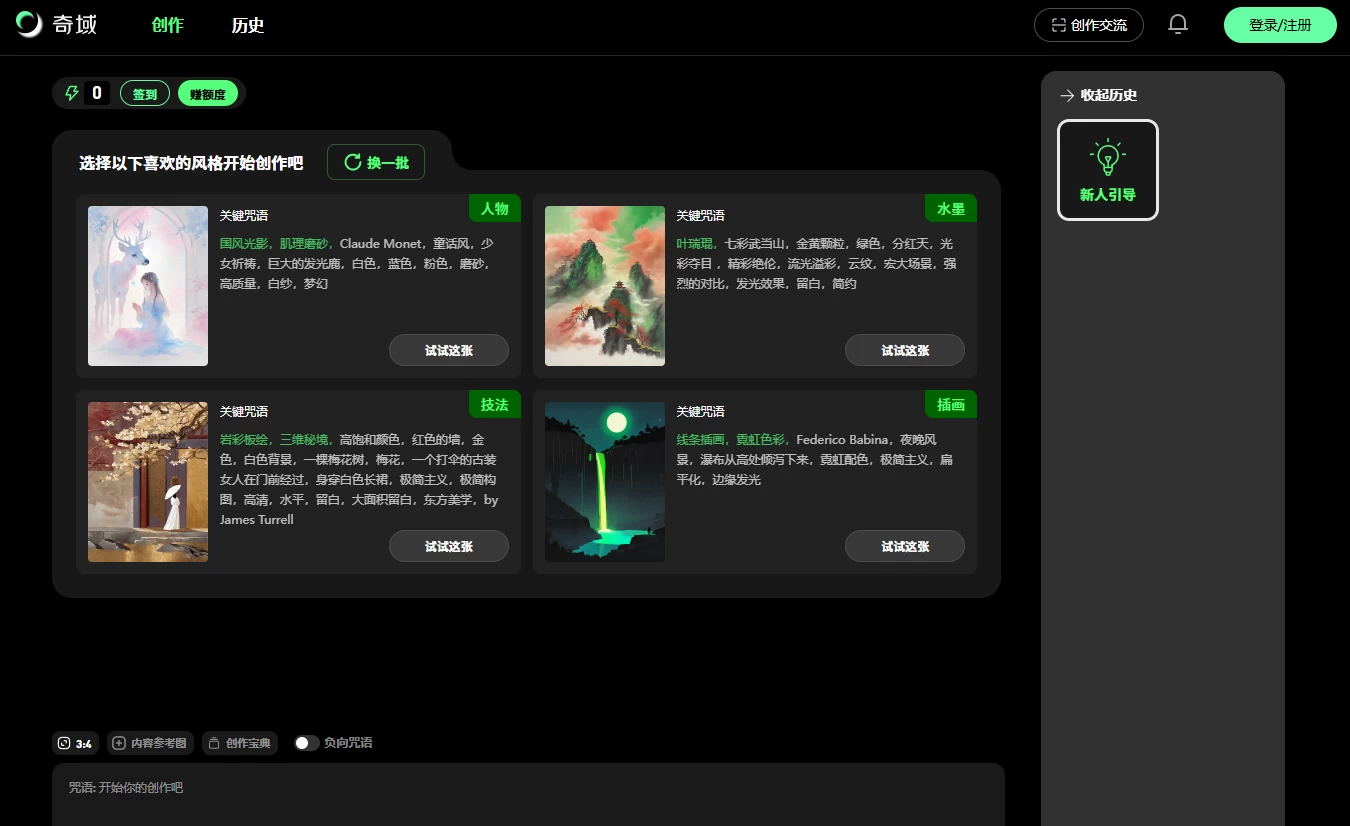
Task: Click the 签到 check-in button
Action: point(145,94)
